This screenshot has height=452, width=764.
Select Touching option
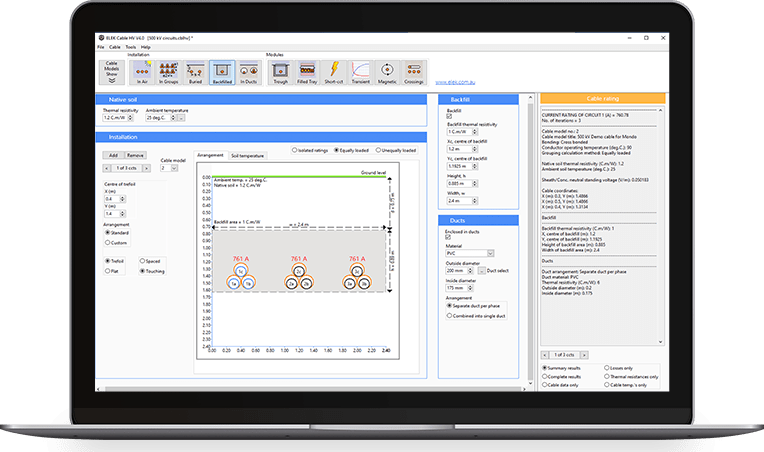pos(153,271)
